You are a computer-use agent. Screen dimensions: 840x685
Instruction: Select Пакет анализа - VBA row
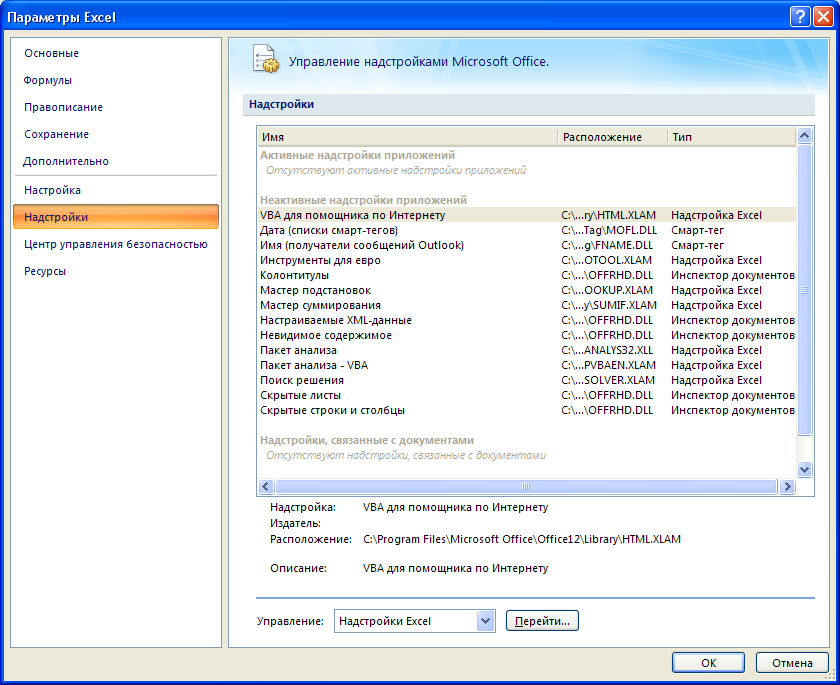click(x=527, y=365)
